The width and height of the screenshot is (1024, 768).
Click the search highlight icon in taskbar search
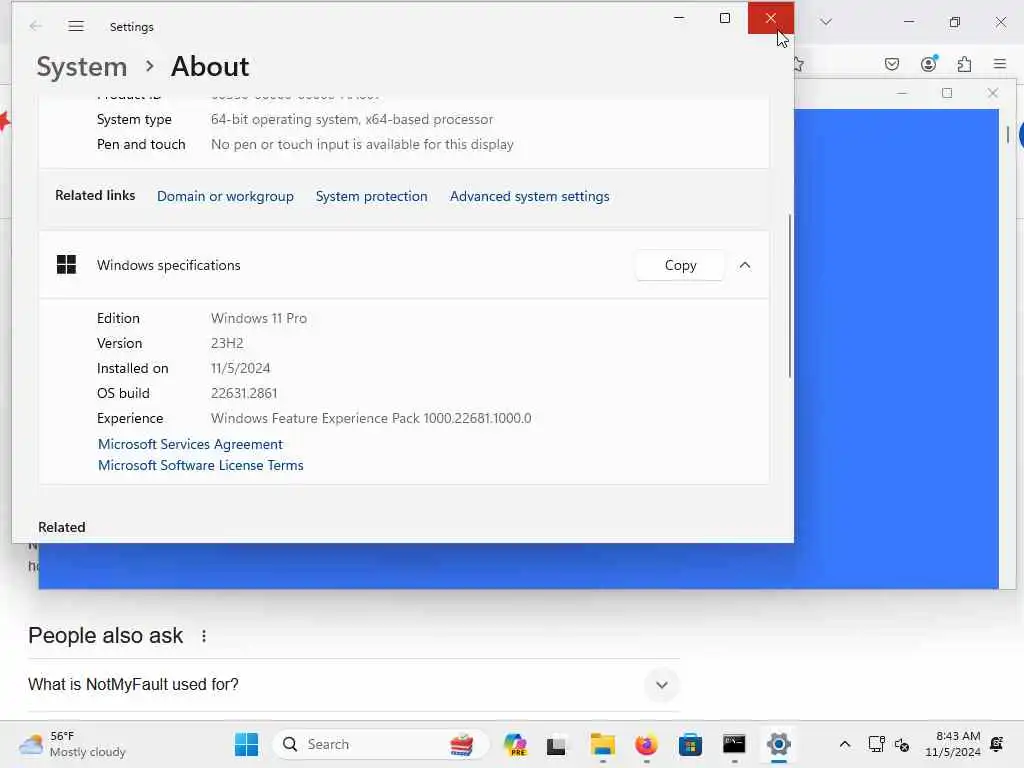coord(462,744)
